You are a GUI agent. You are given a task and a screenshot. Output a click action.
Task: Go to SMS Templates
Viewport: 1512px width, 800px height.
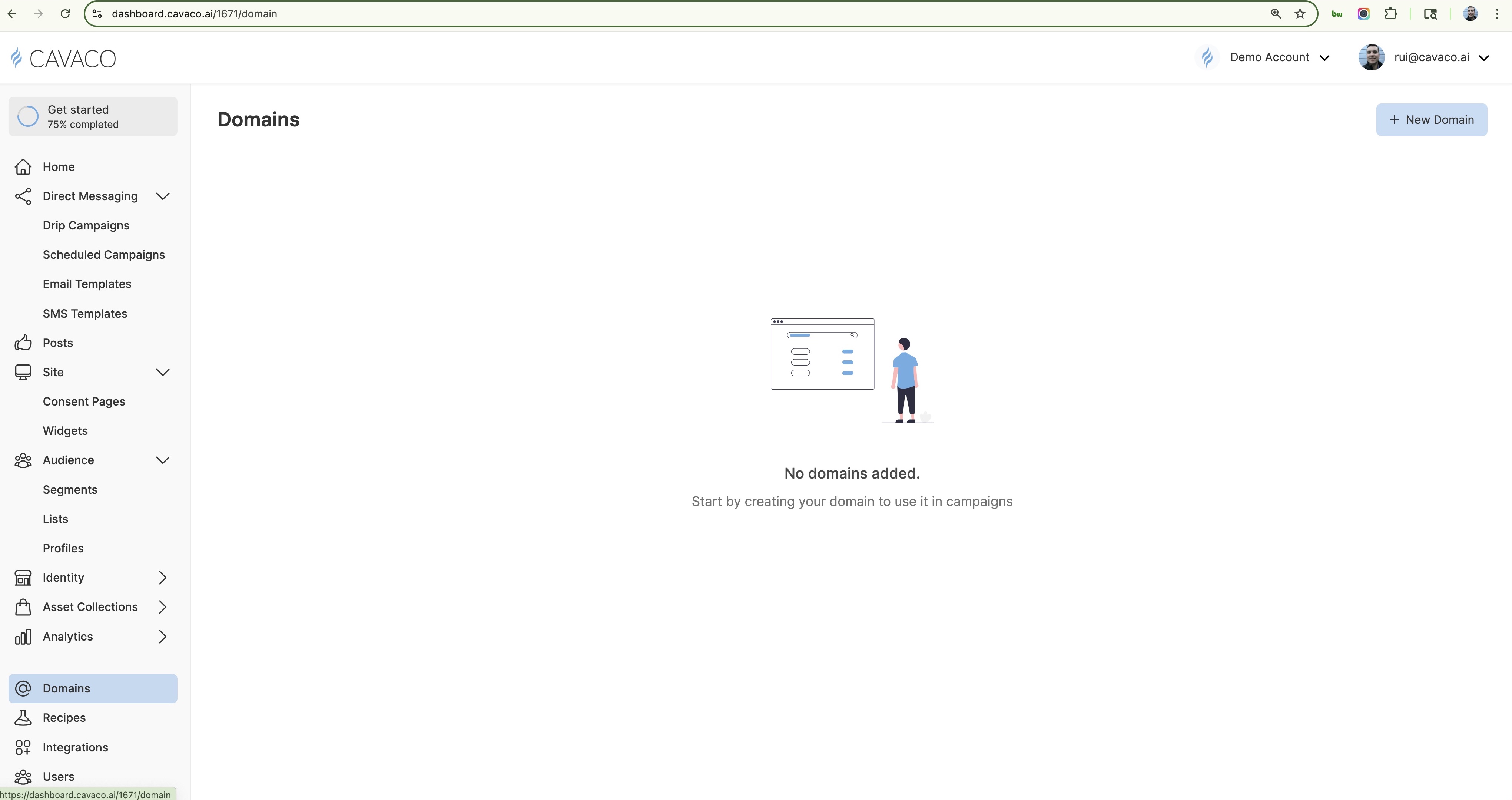click(85, 313)
